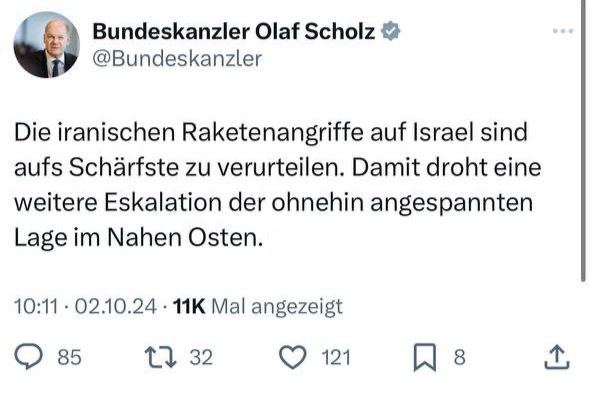The height and width of the screenshot is (395, 590).
Task: Click the 'Mal angezeigt' views label
Action: point(277,307)
